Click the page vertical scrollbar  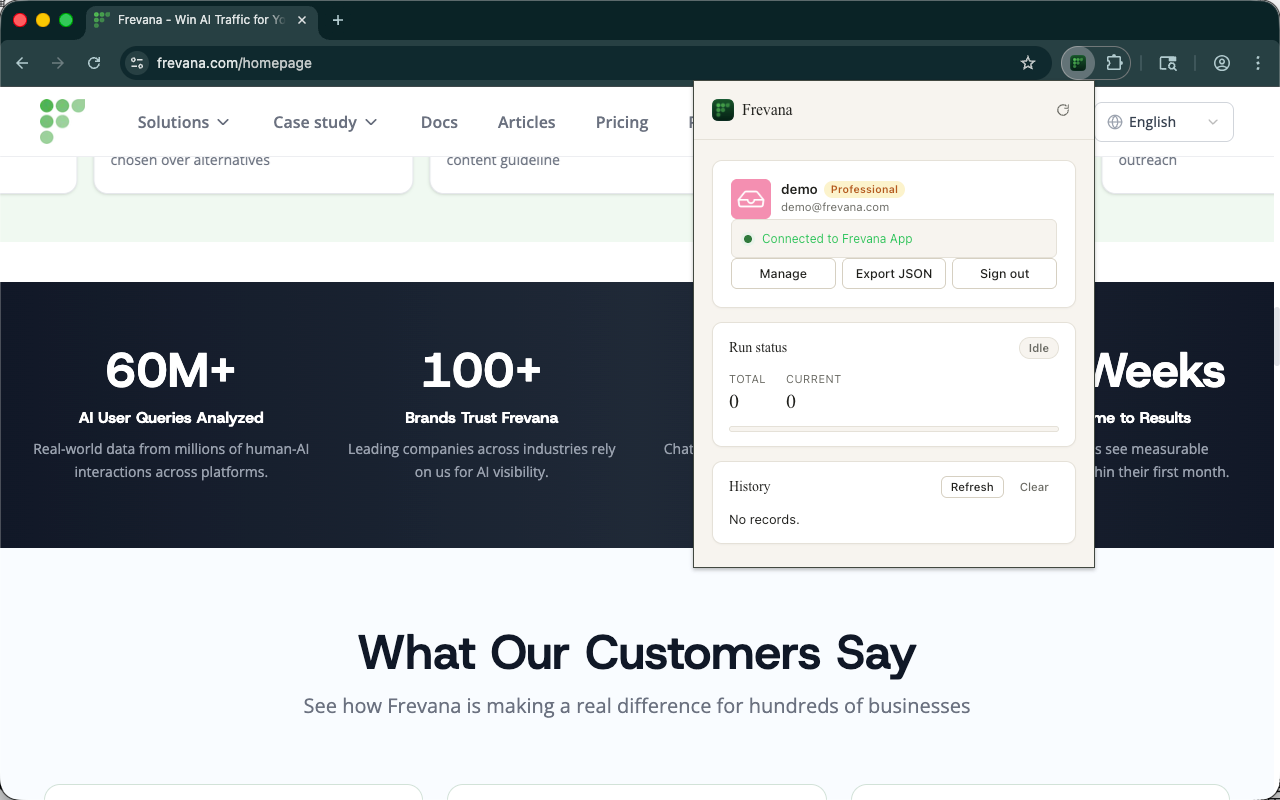coord(1275,335)
